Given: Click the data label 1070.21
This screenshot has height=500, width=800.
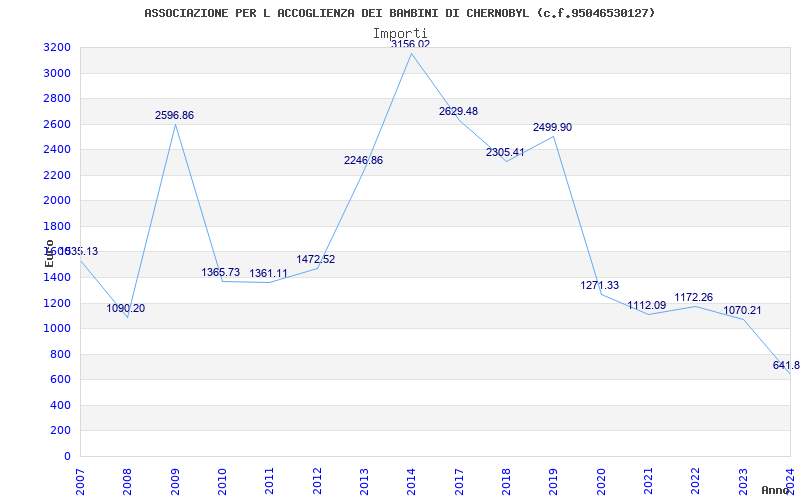Looking at the screenshot, I should coord(742,310).
